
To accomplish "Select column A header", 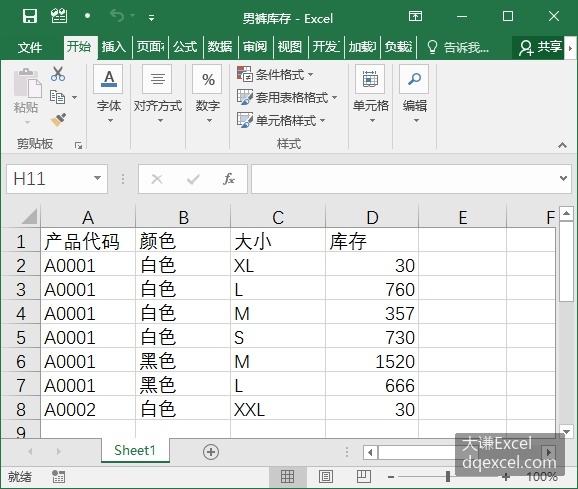I will pos(88,217).
